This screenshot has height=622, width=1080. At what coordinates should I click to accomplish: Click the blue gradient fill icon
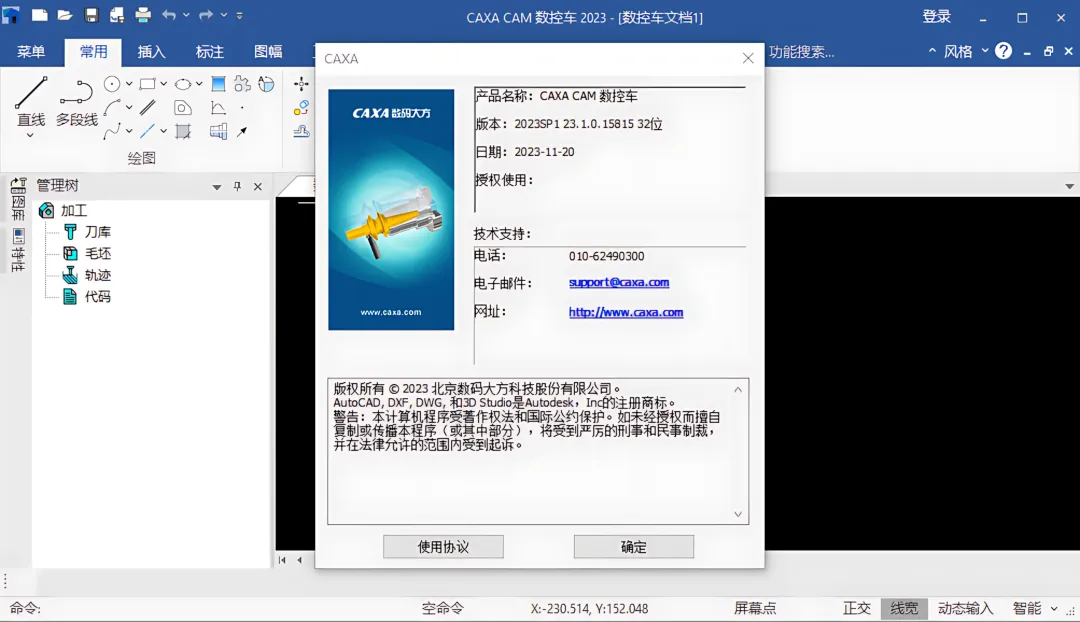pos(218,84)
